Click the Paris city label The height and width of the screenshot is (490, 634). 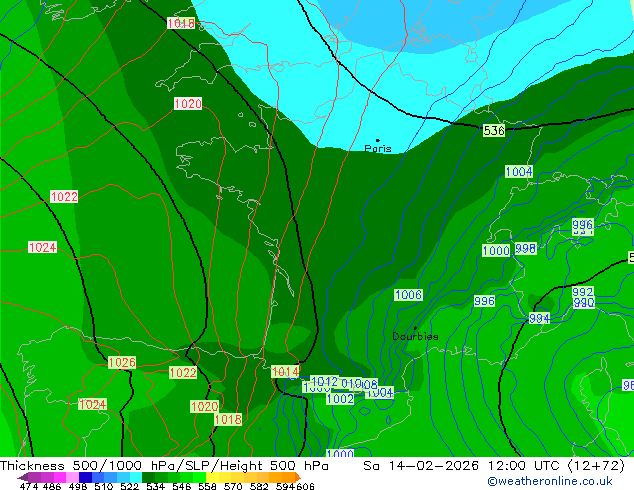click(378, 148)
